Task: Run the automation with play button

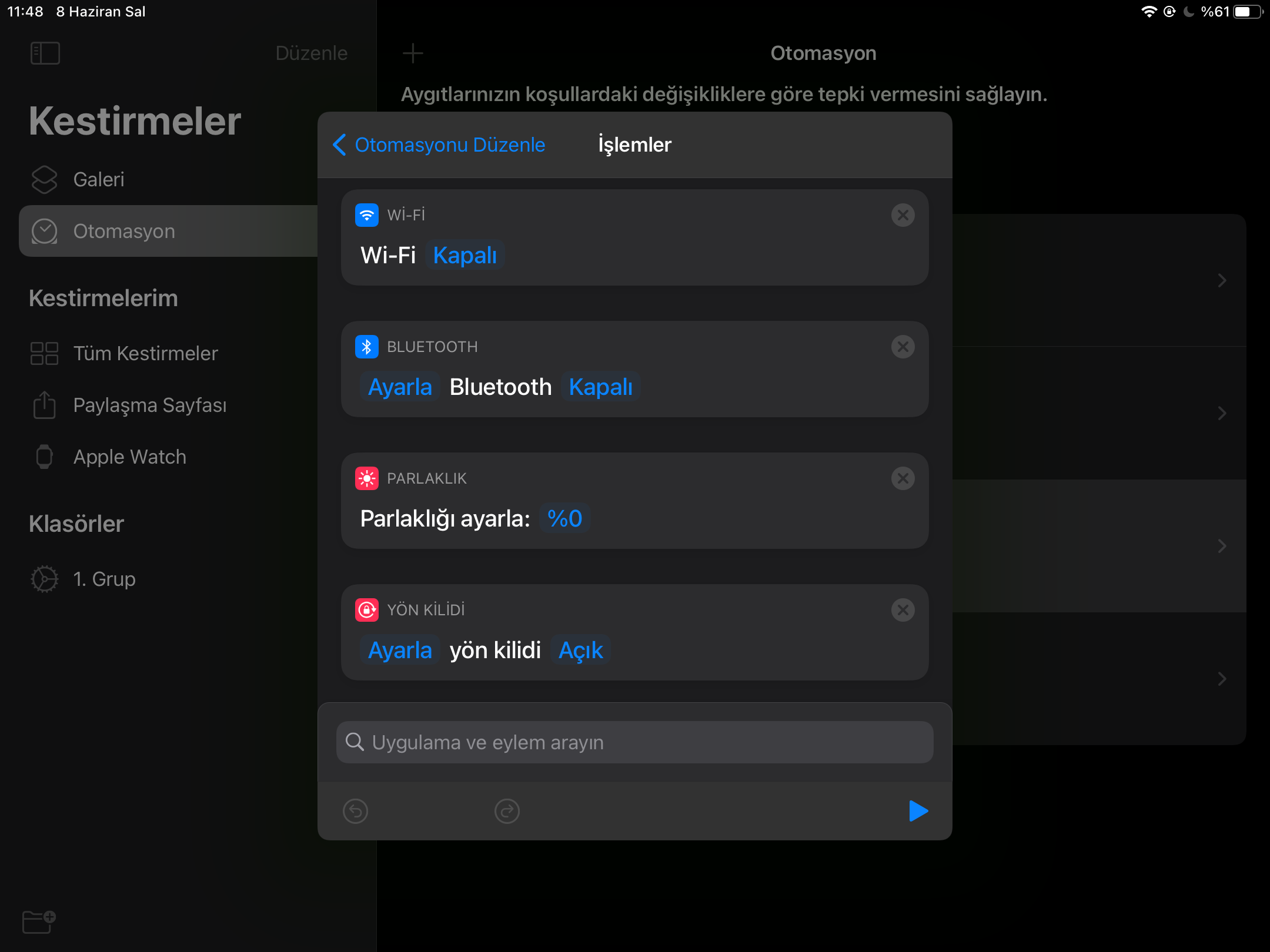Action: 918,811
